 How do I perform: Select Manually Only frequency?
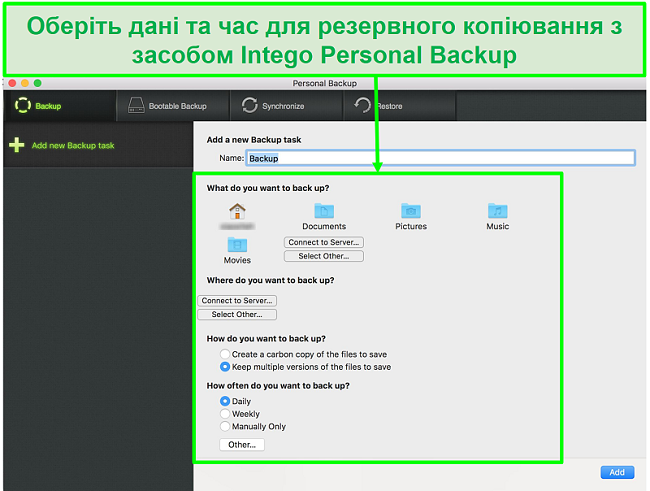coord(225,426)
